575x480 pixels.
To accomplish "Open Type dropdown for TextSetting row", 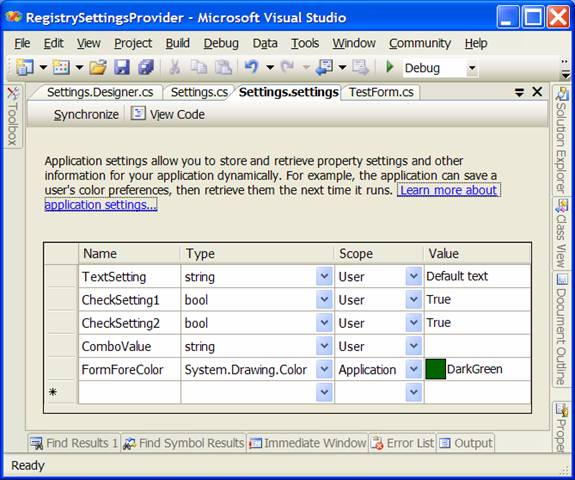I will (x=324, y=276).
